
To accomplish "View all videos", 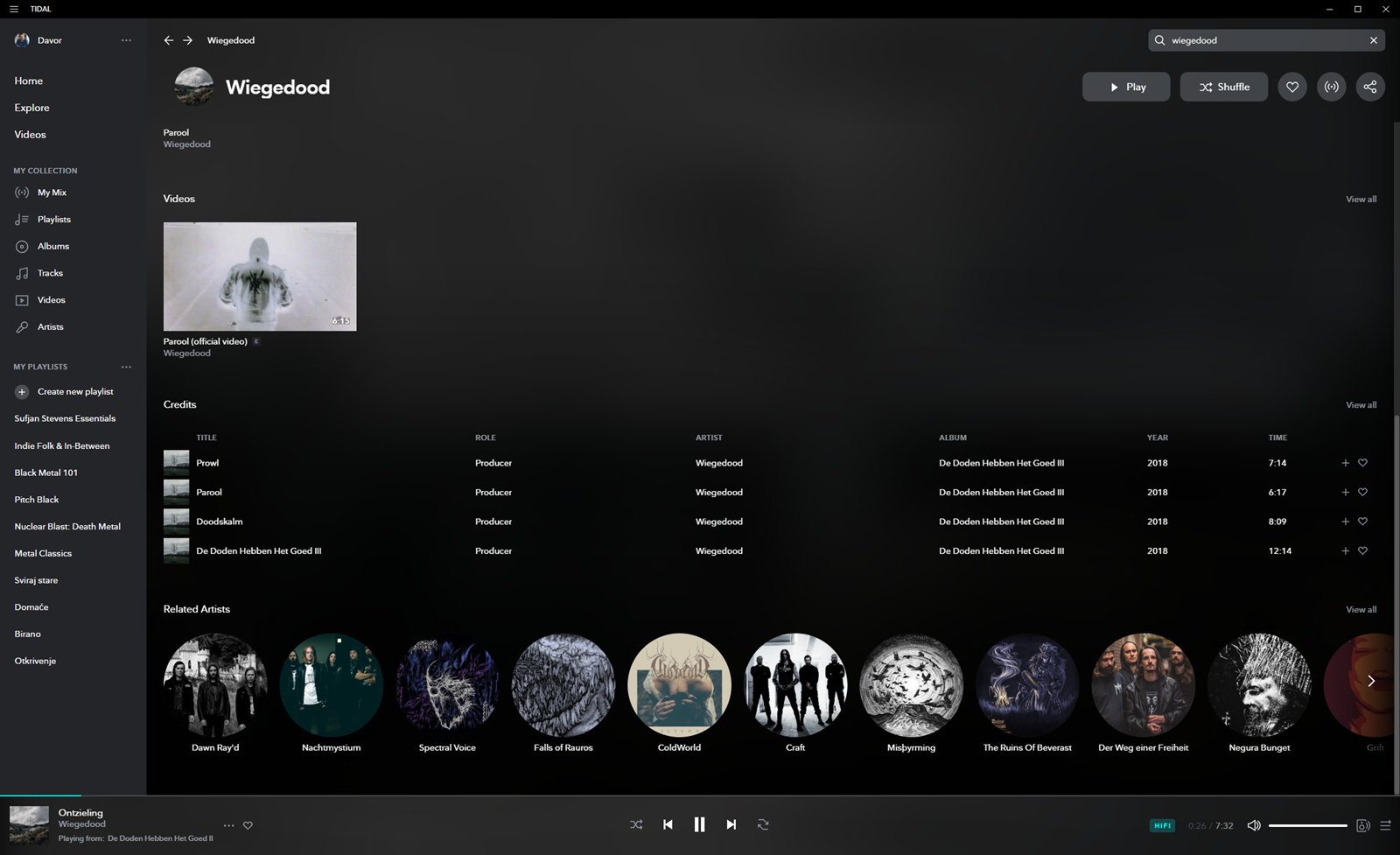I will tap(1361, 200).
